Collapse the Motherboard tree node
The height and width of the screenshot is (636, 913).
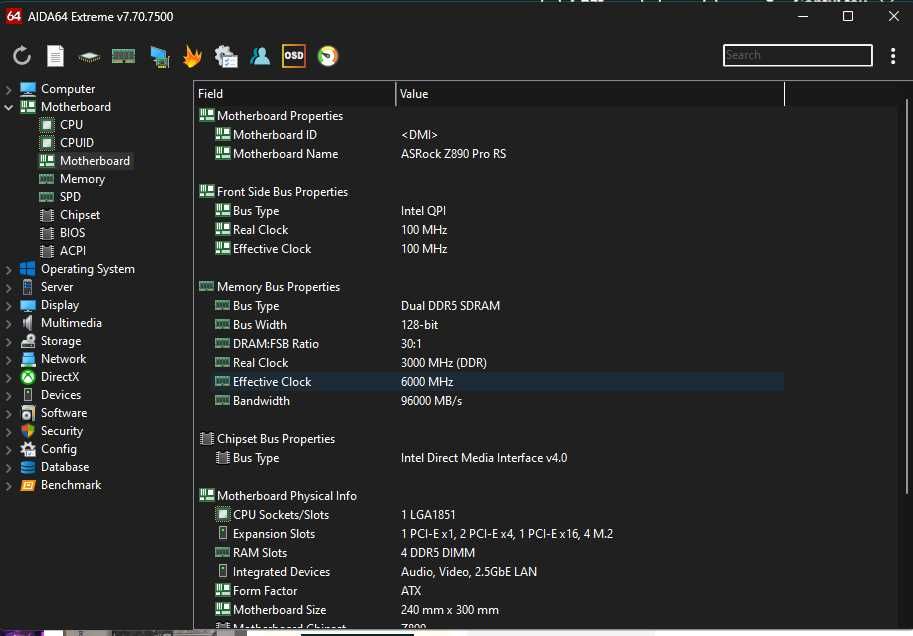click(x=8, y=107)
